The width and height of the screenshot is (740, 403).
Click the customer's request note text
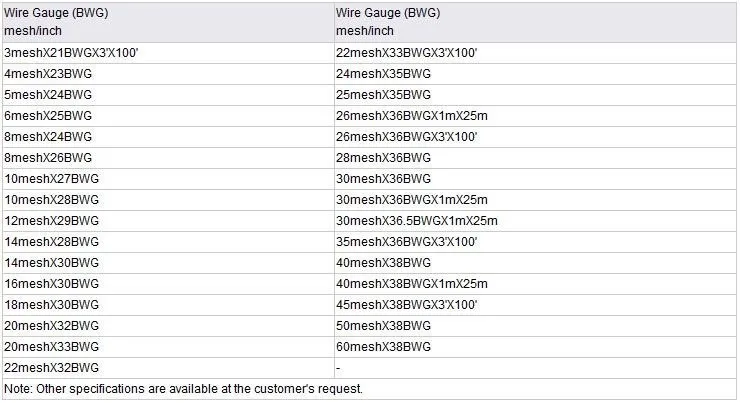183,389
